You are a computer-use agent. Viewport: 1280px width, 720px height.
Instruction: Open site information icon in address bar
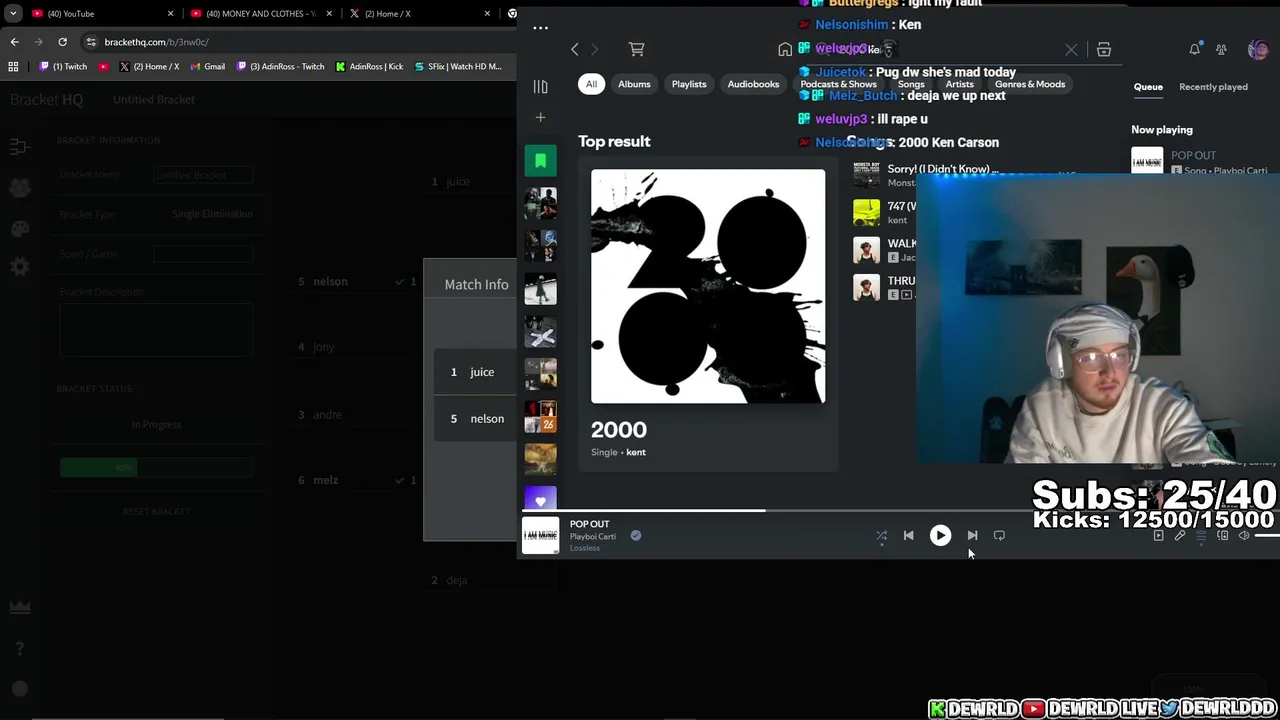click(91, 42)
